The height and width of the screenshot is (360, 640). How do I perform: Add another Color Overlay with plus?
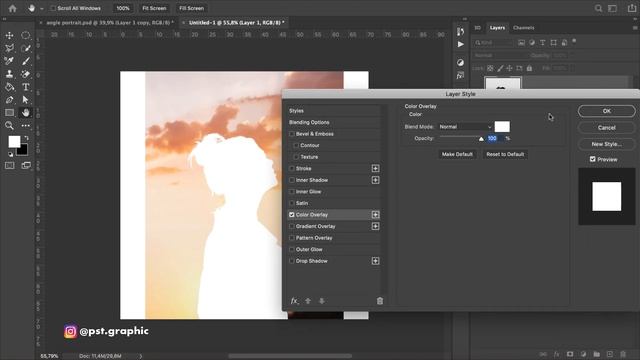click(375, 215)
